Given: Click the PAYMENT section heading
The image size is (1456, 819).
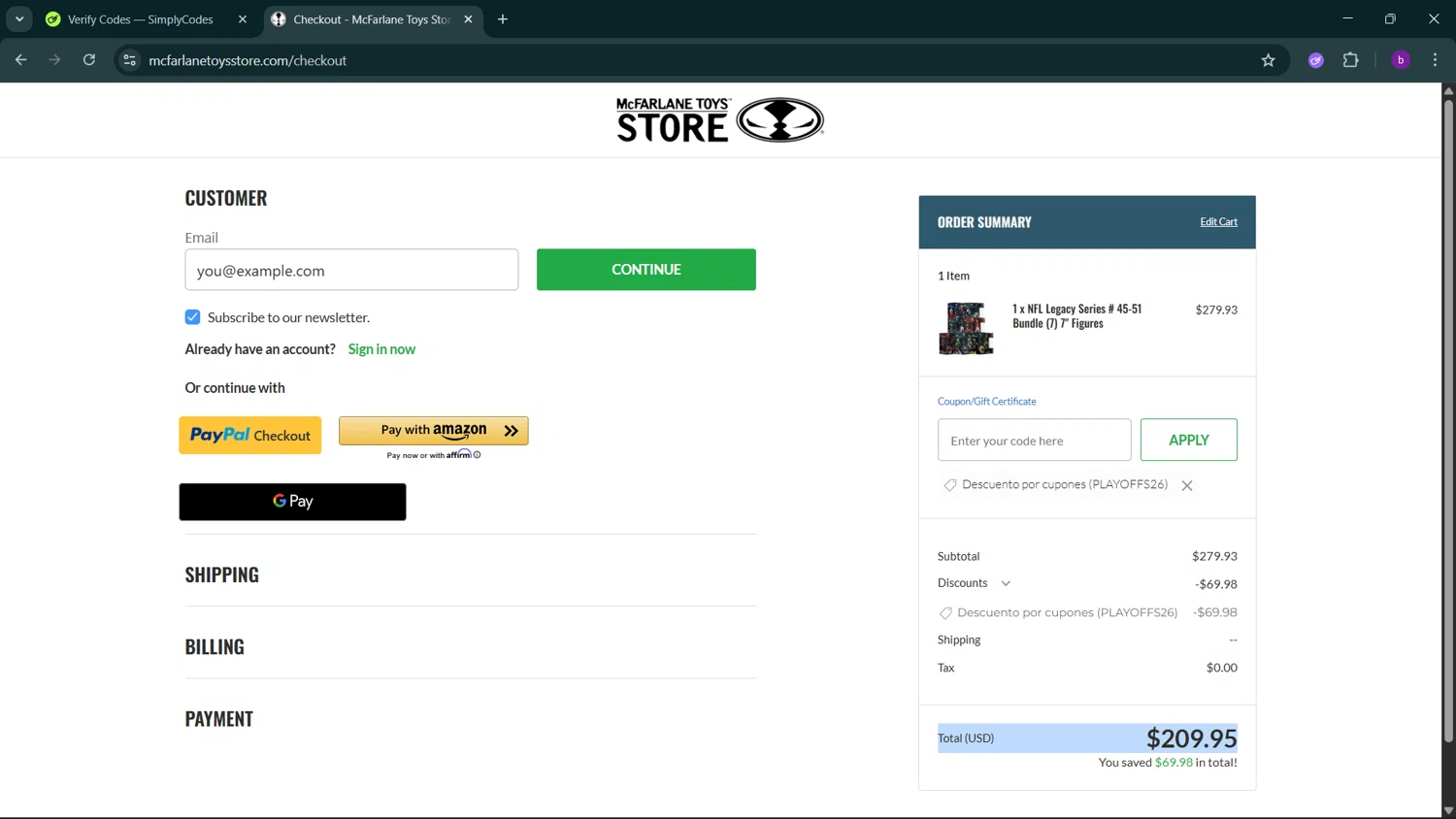Looking at the screenshot, I should 219,719.
